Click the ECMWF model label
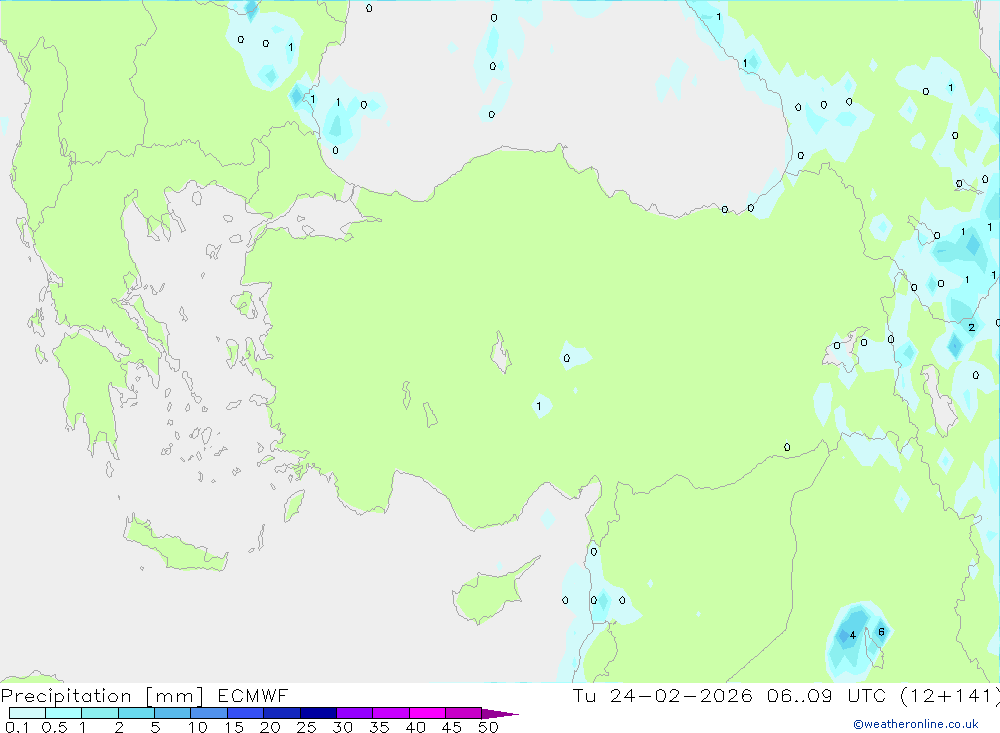Viewport: 1000px width, 733px height. [253, 695]
